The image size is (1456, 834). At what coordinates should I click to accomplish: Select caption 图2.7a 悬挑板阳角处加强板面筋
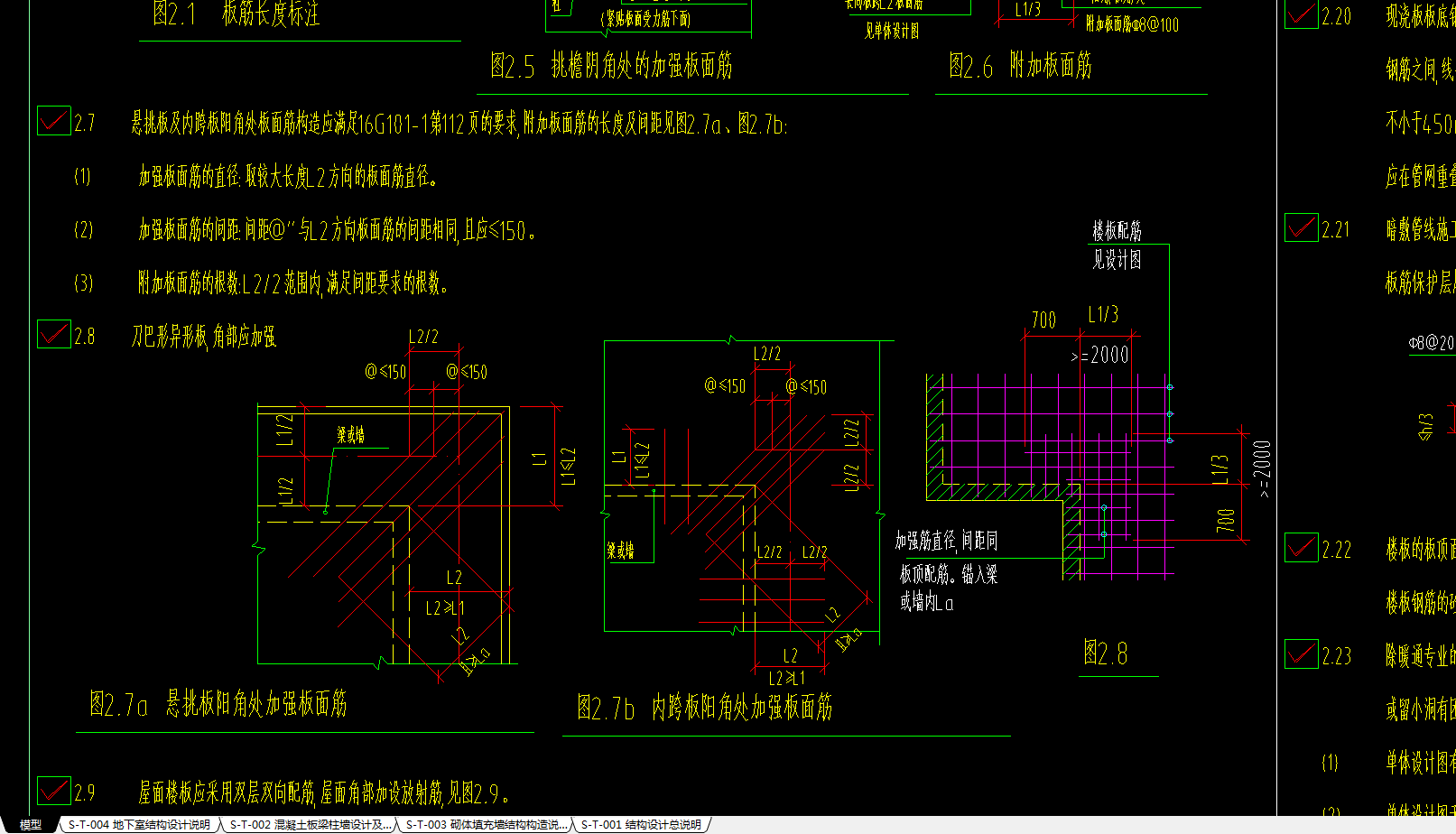(x=218, y=704)
